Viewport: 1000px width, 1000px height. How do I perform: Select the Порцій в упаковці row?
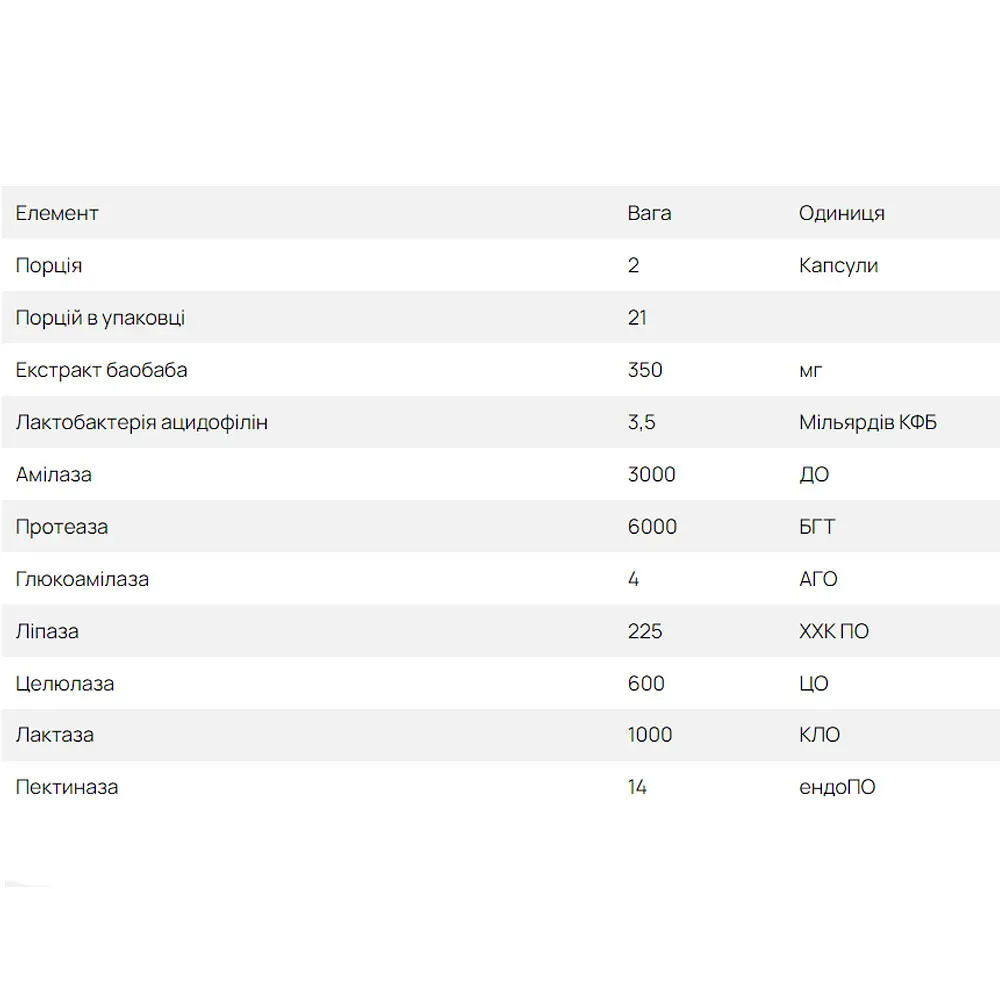[x=500, y=318]
